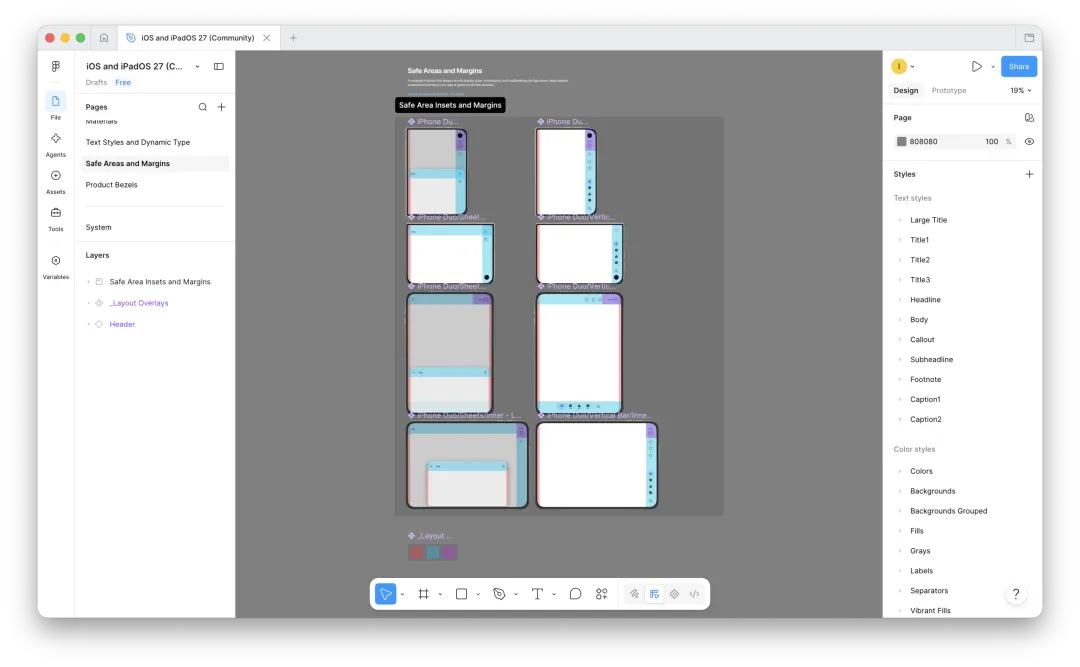Click the user avatar icon
Image resolution: width=1080 pixels, height=667 pixels.
point(899,66)
